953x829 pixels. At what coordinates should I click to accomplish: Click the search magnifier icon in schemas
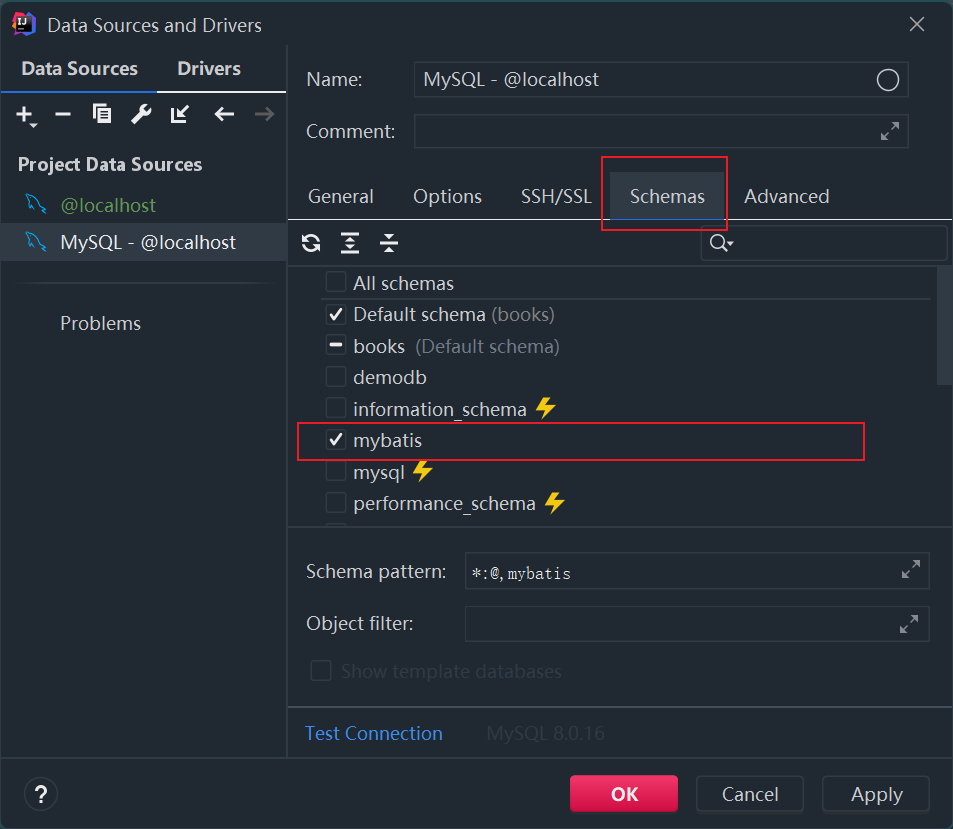point(721,243)
